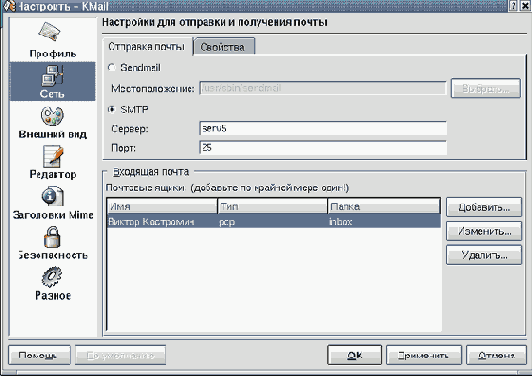Sort accounts by the Тип column header
The image size is (532, 376).
pyautogui.click(x=272, y=206)
